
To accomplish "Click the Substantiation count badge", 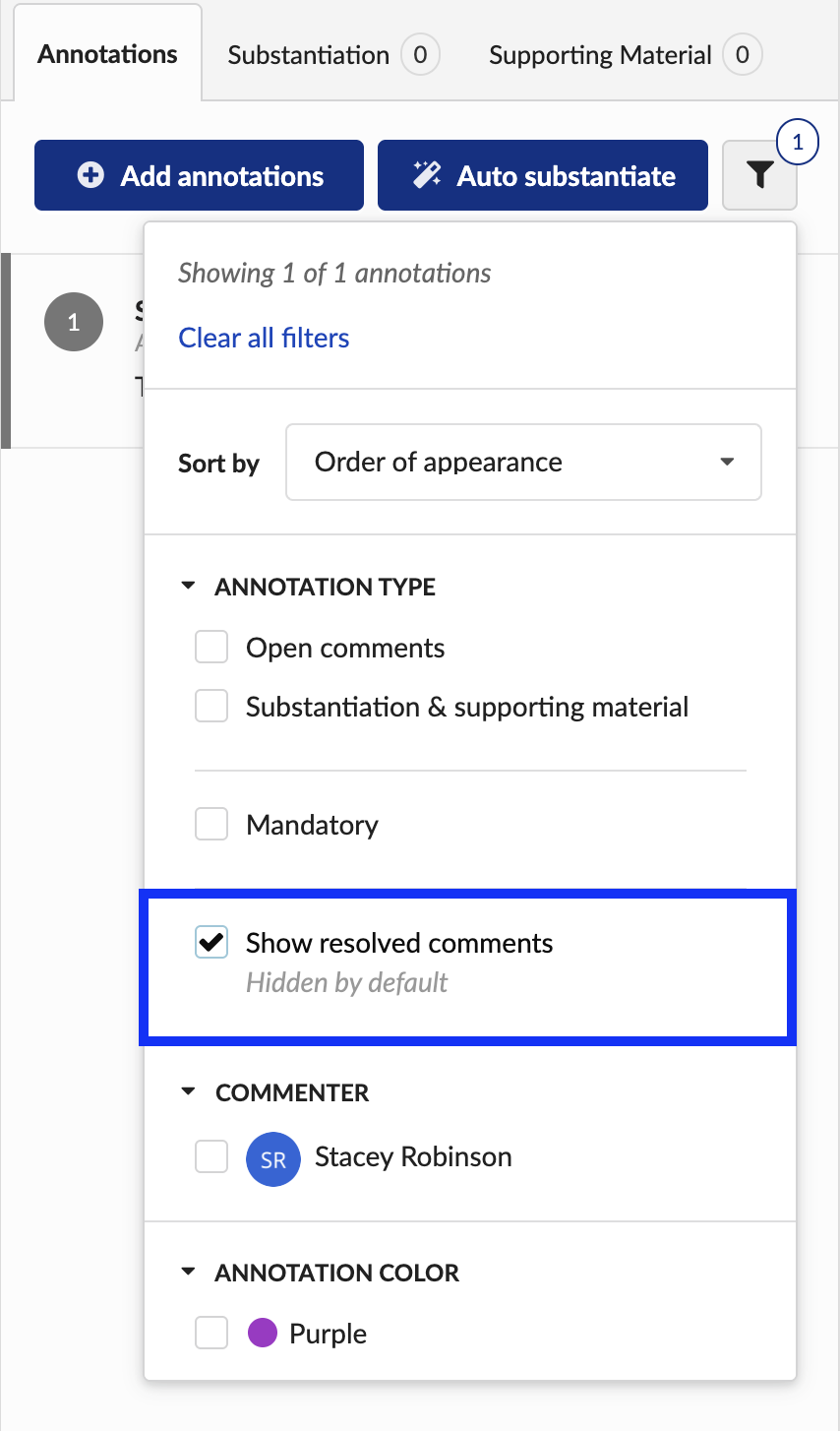I will (x=420, y=55).
